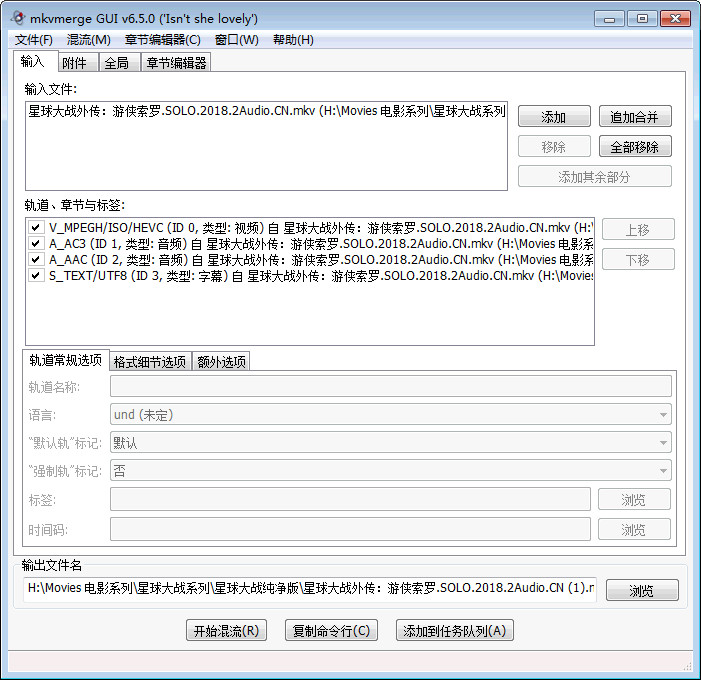The image size is (701, 680).
Task: Open the 混流(M) menu
Action: click(x=88, y=40)
